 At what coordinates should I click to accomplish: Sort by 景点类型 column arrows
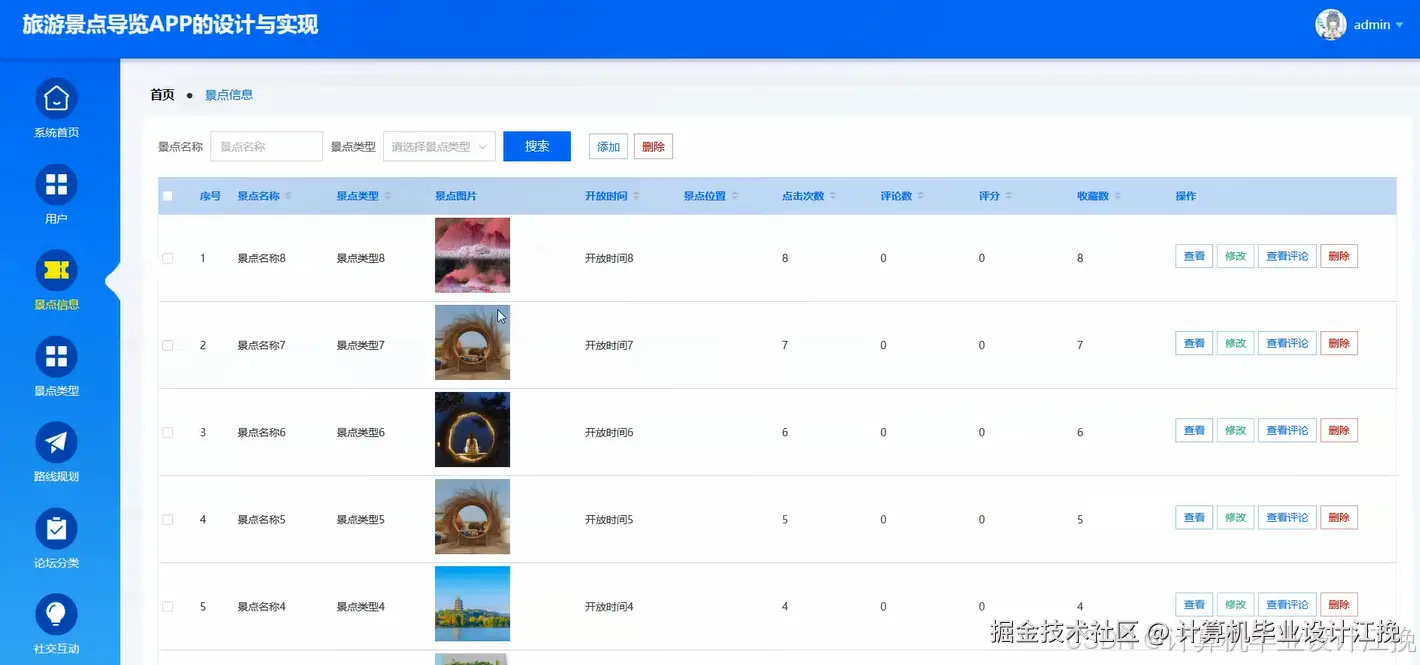point(388,196)
